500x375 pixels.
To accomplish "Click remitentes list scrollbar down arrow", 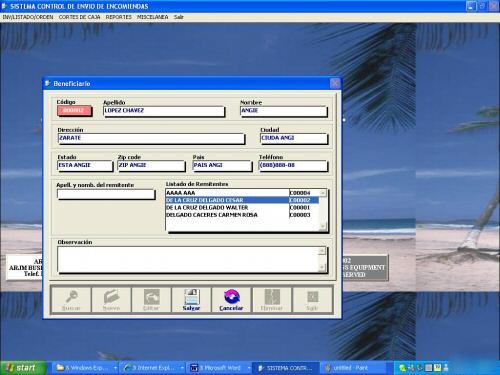I will click(323, 227).
